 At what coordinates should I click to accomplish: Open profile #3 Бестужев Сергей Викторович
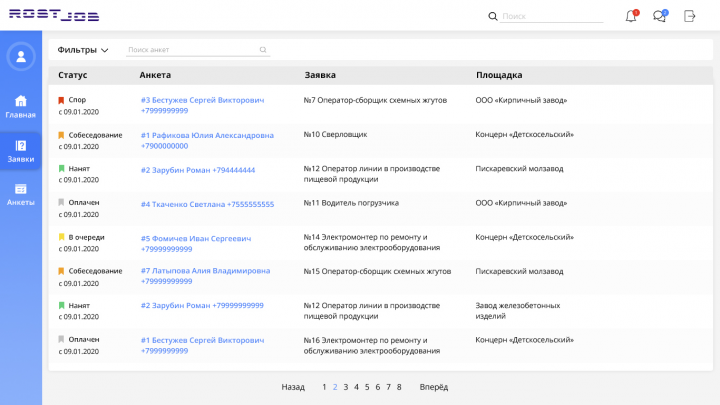[202, 100]
